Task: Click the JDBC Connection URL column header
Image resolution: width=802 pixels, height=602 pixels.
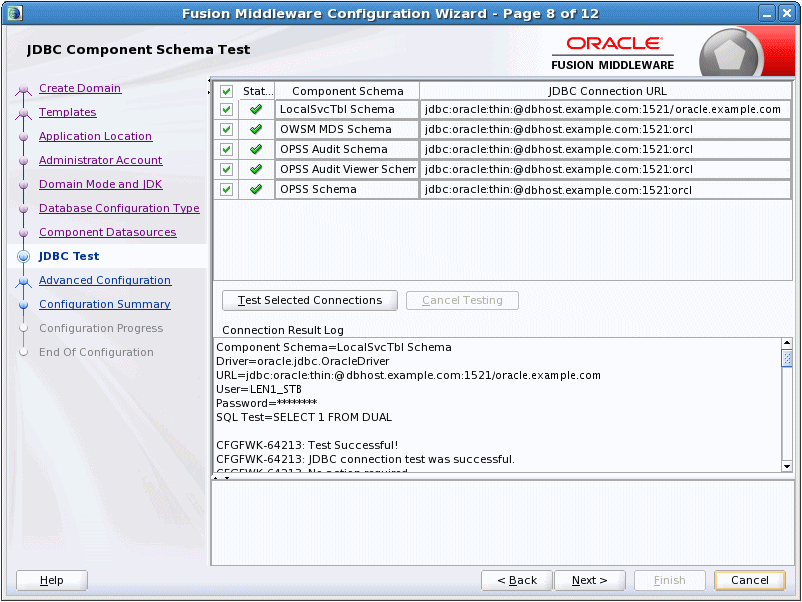Action: pyautogui.click(x=607, y=91)
